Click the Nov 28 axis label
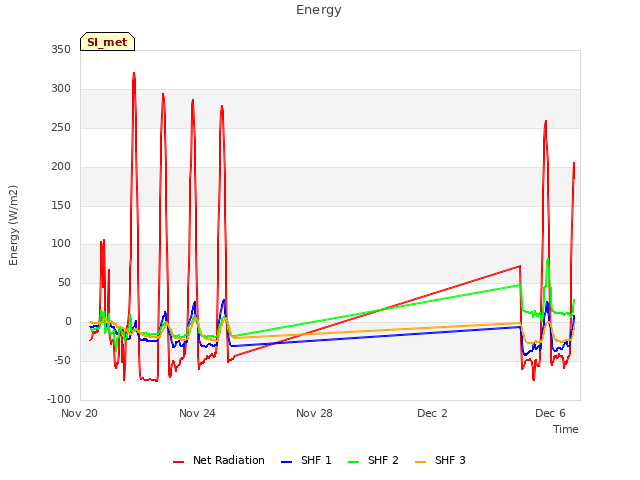The image size is (640, 480). click(314, 413)
